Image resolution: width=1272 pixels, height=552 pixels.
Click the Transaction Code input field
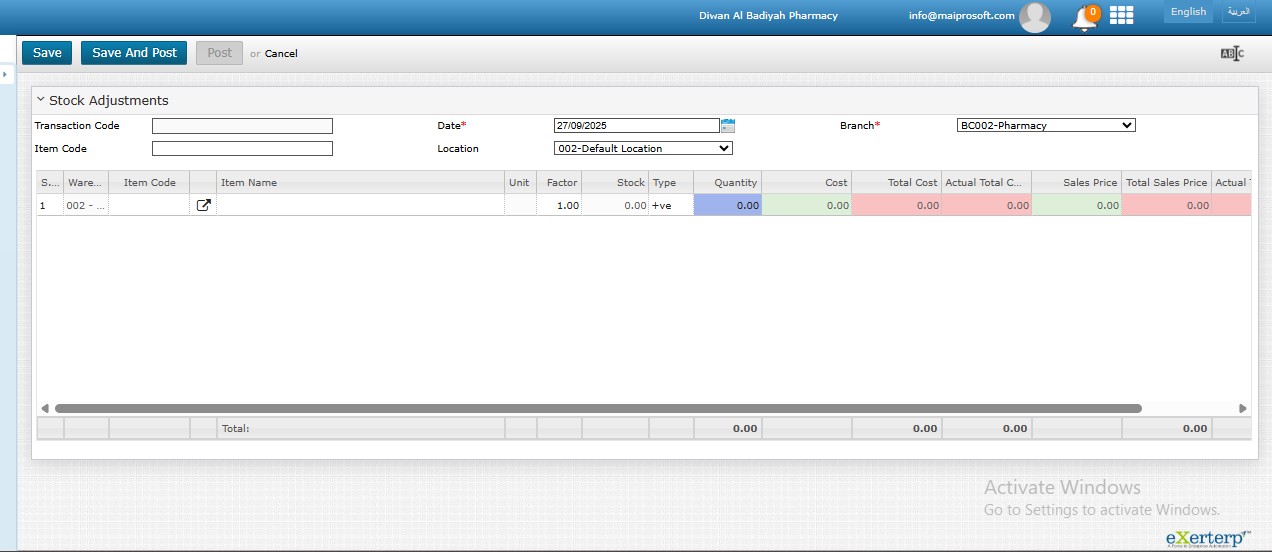(x=242, y=126)
